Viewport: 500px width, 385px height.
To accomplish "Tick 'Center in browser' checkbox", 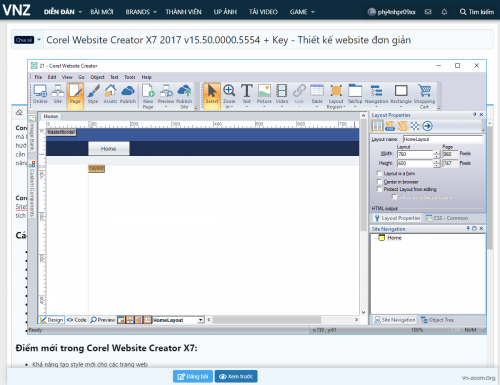I will click(379, 182).
